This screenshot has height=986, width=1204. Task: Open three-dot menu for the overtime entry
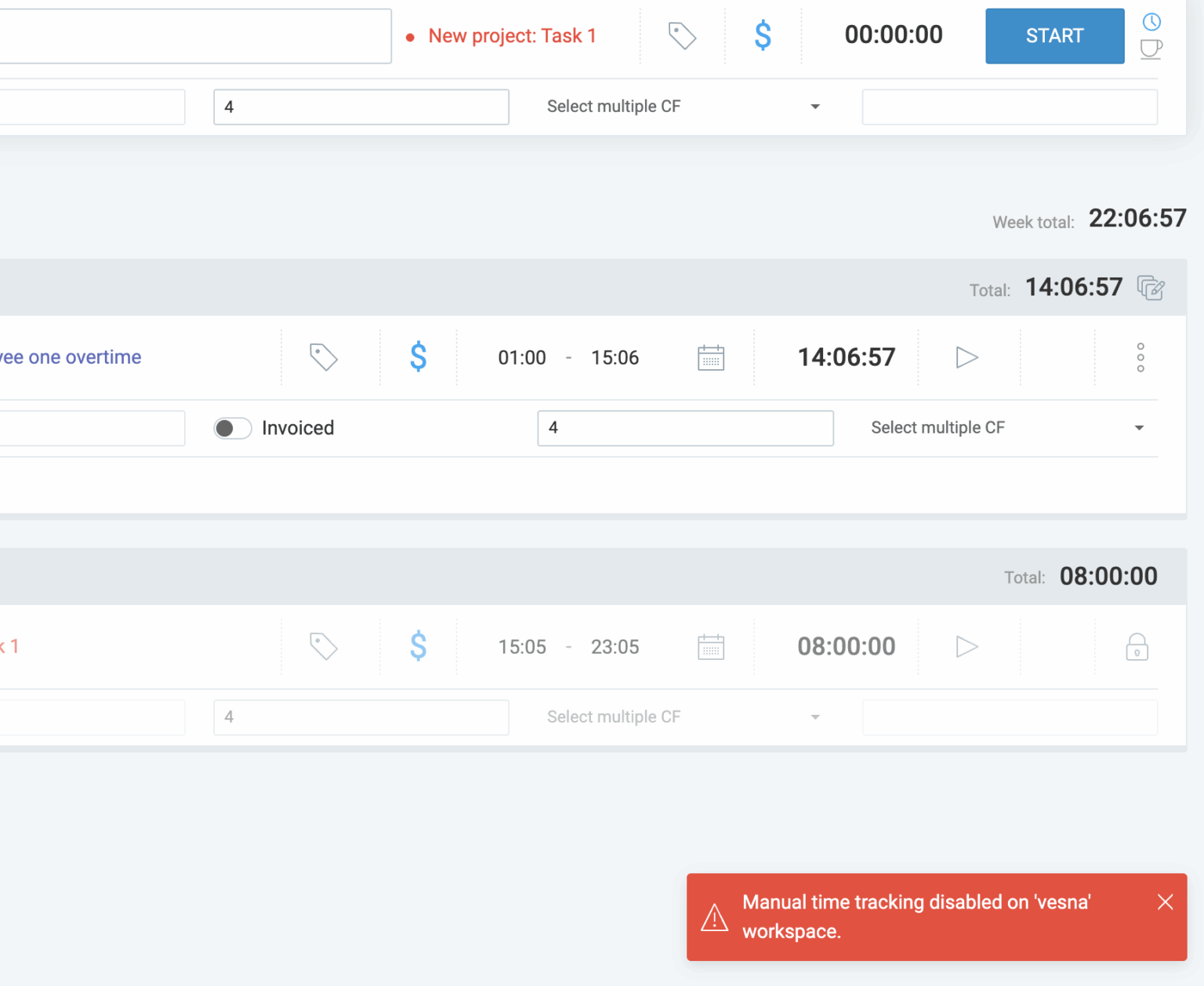click(x=1141, y=357)
